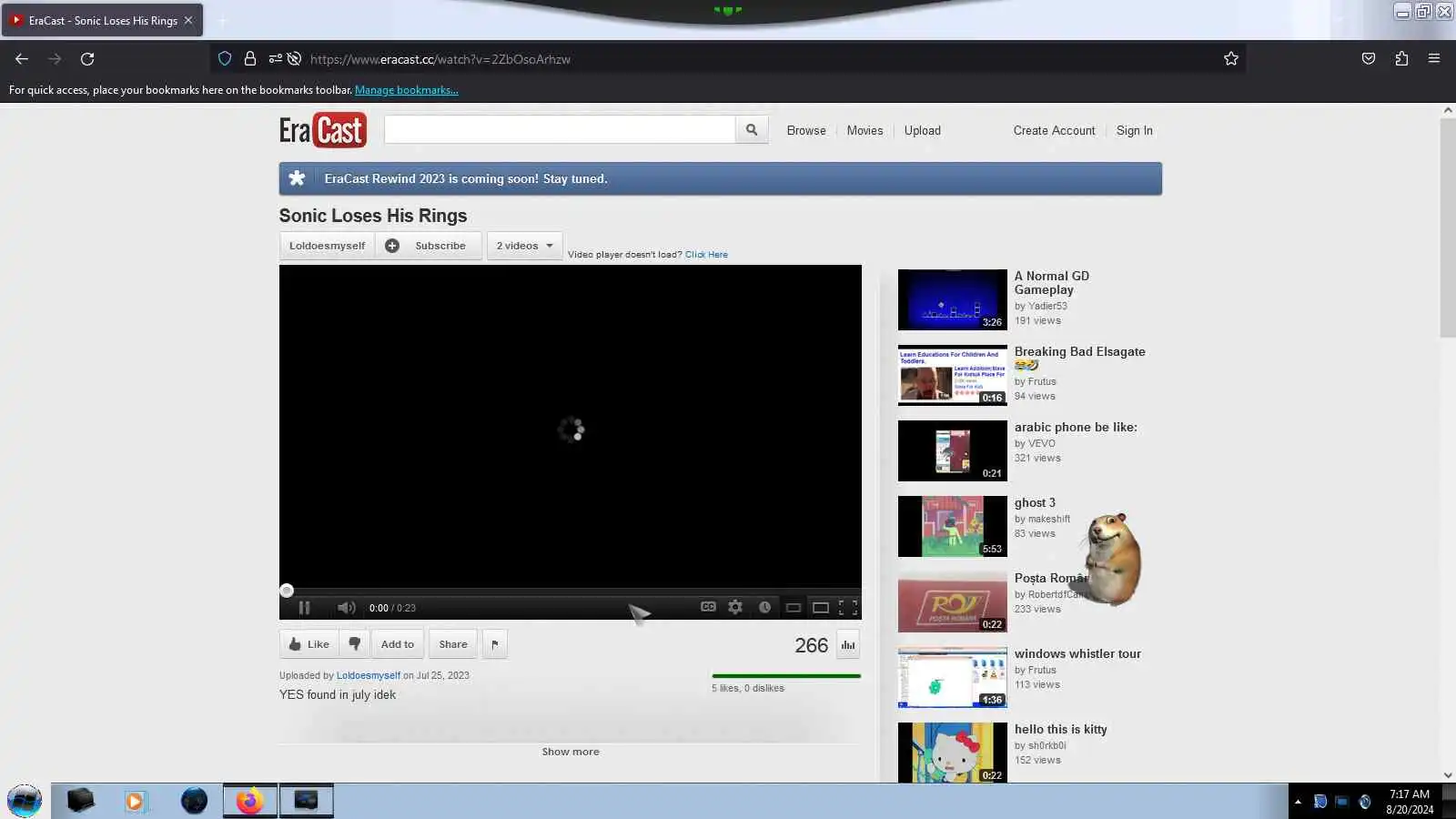Open permissions icon in address bar

[x=275, y=59]
